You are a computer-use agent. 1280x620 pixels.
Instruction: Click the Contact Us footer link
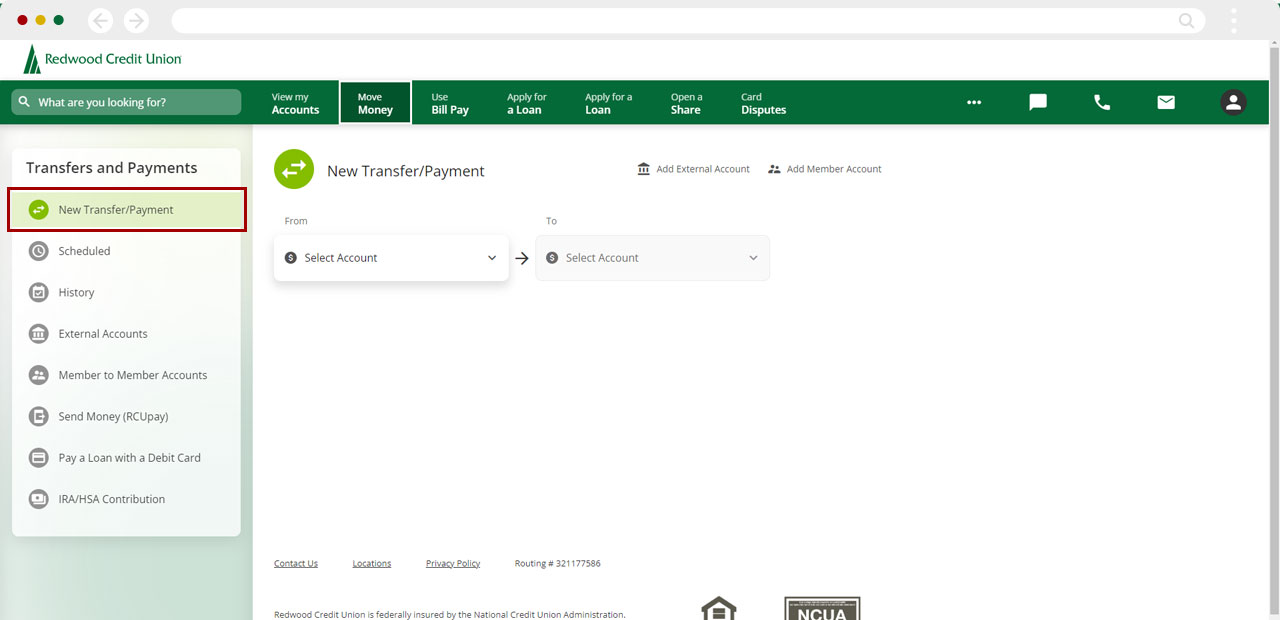coord(296,564)
